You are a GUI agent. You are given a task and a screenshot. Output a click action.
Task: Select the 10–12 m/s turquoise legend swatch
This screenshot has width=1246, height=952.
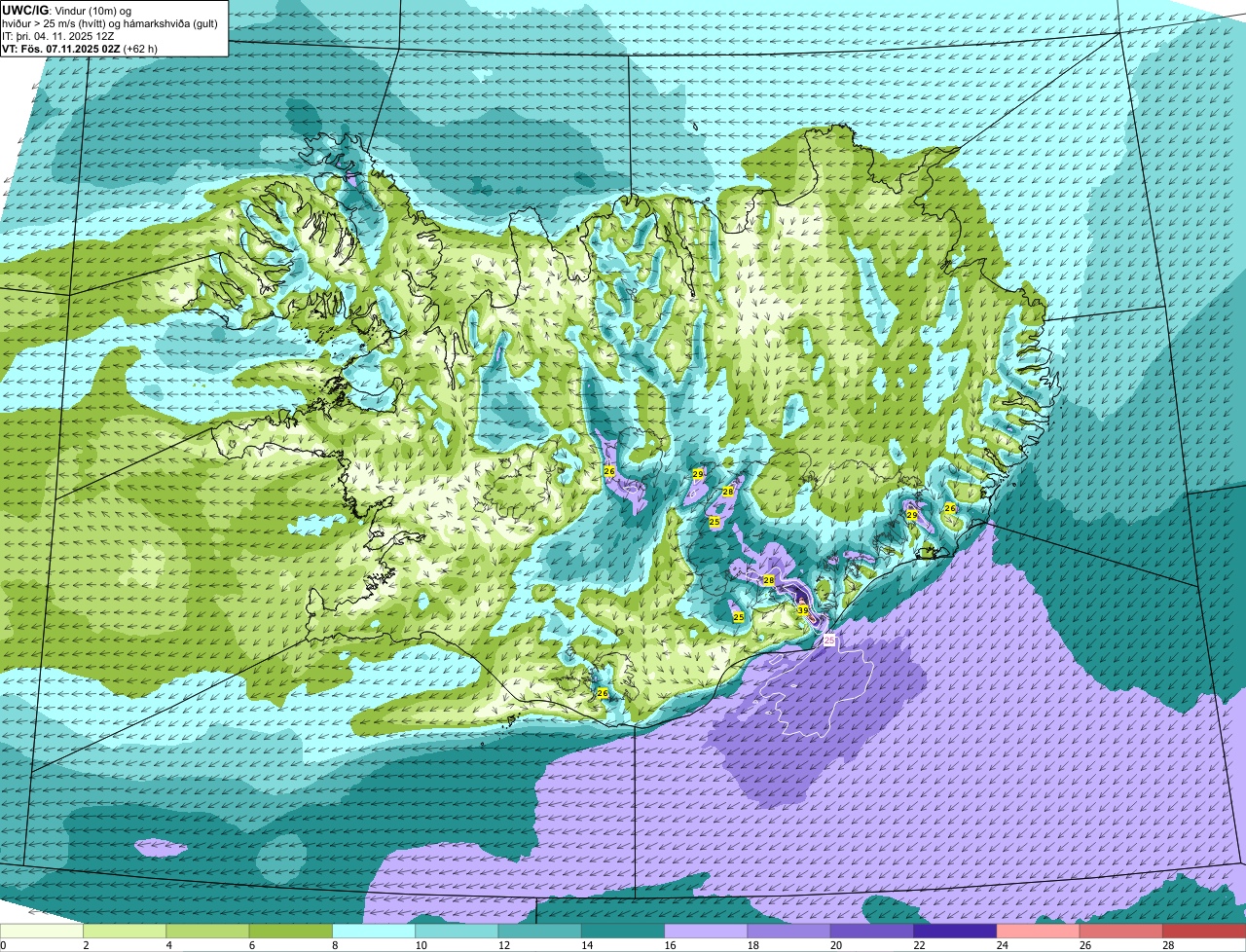click(458, 931)
